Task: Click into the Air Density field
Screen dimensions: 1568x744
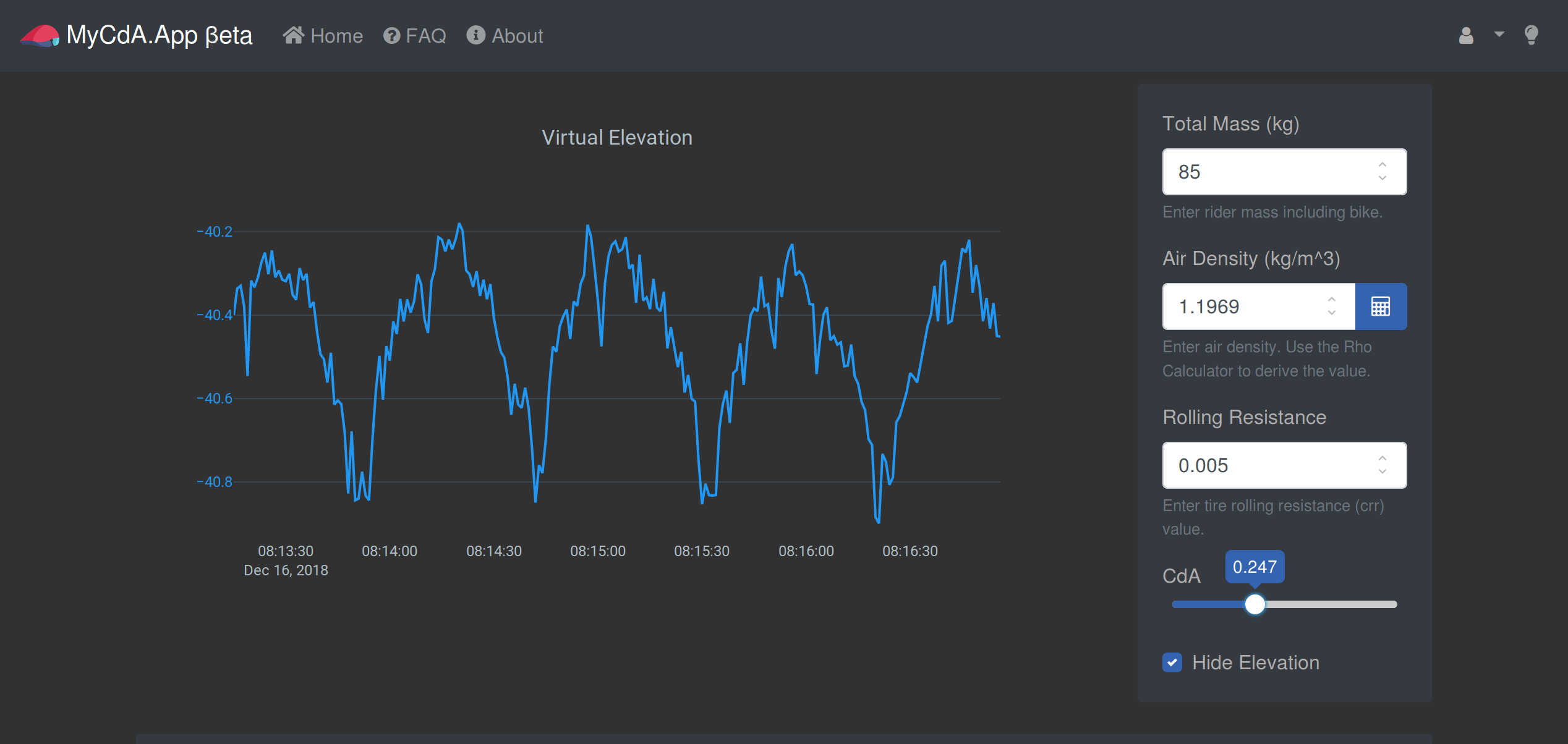Action: point(1259,306)
